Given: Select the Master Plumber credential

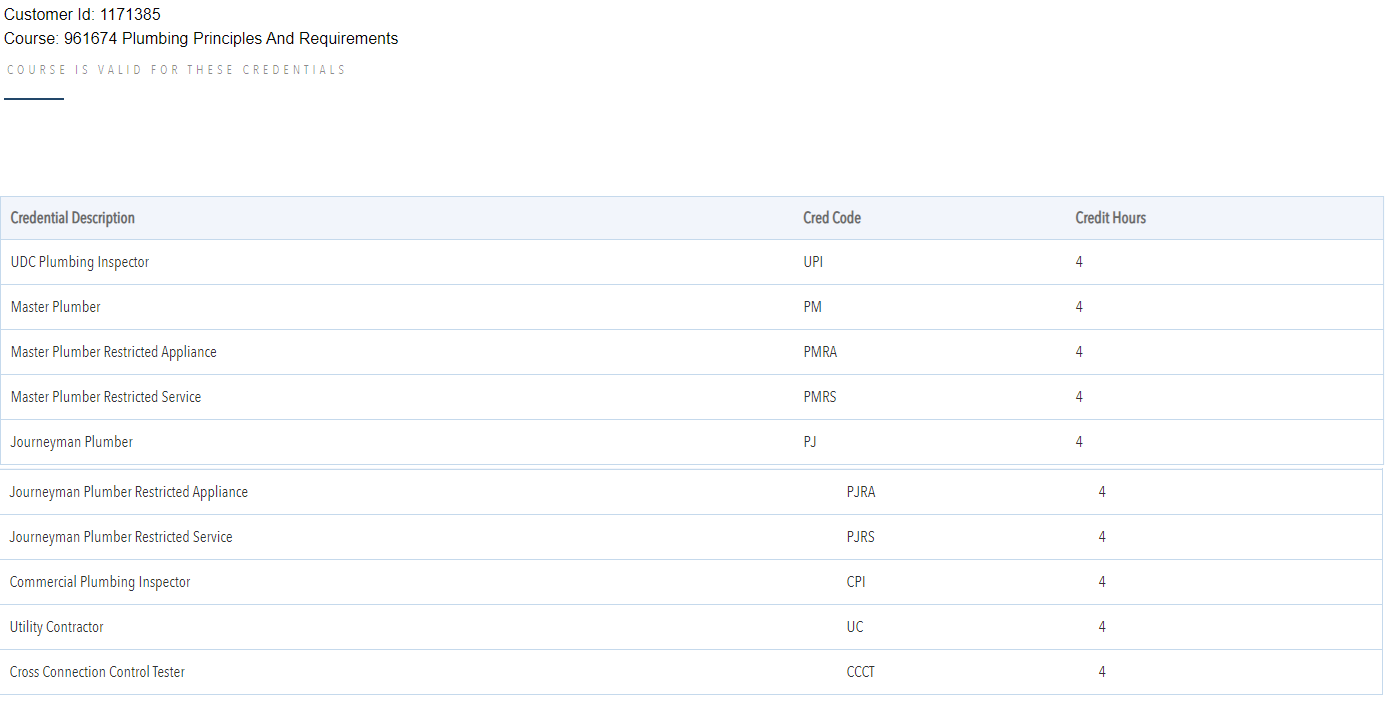Looking at the screenshot, I should [x=56, y=307].
